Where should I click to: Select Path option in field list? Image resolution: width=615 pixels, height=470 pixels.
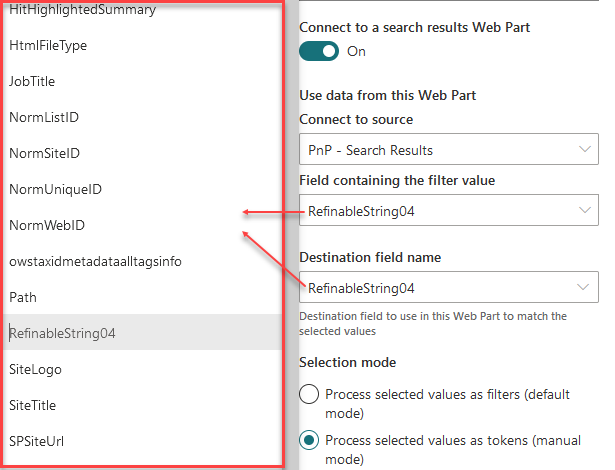click(x=23, y=298)
